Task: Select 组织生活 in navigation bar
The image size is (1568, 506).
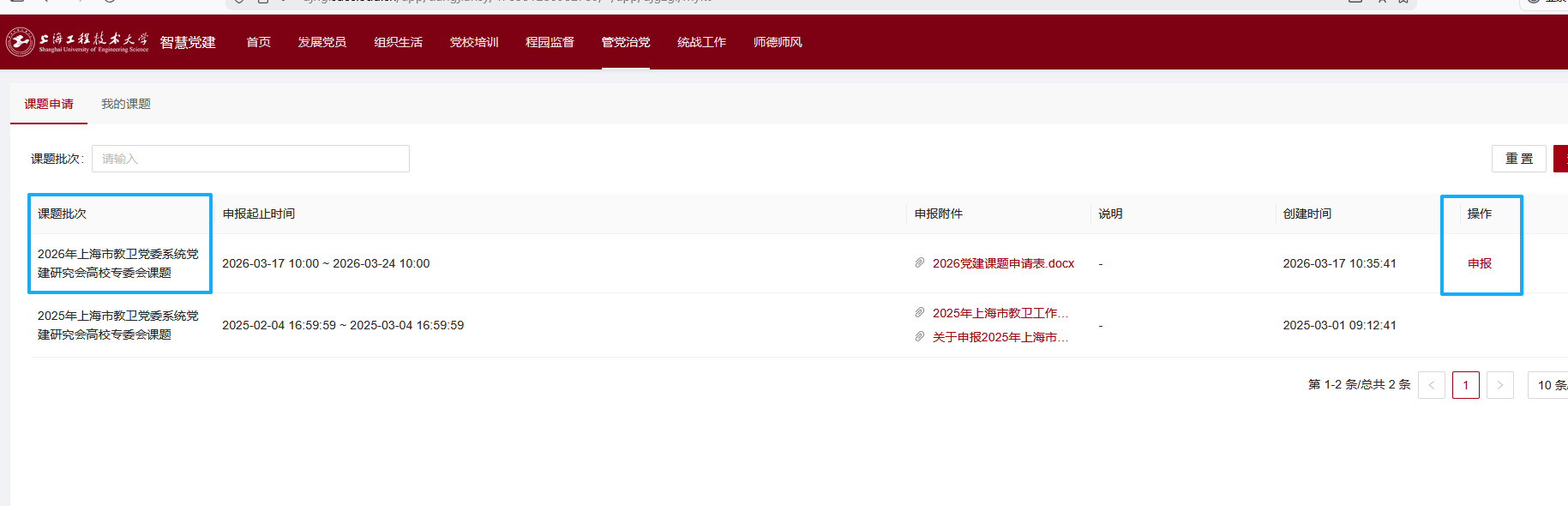Action: pos(398,42)
